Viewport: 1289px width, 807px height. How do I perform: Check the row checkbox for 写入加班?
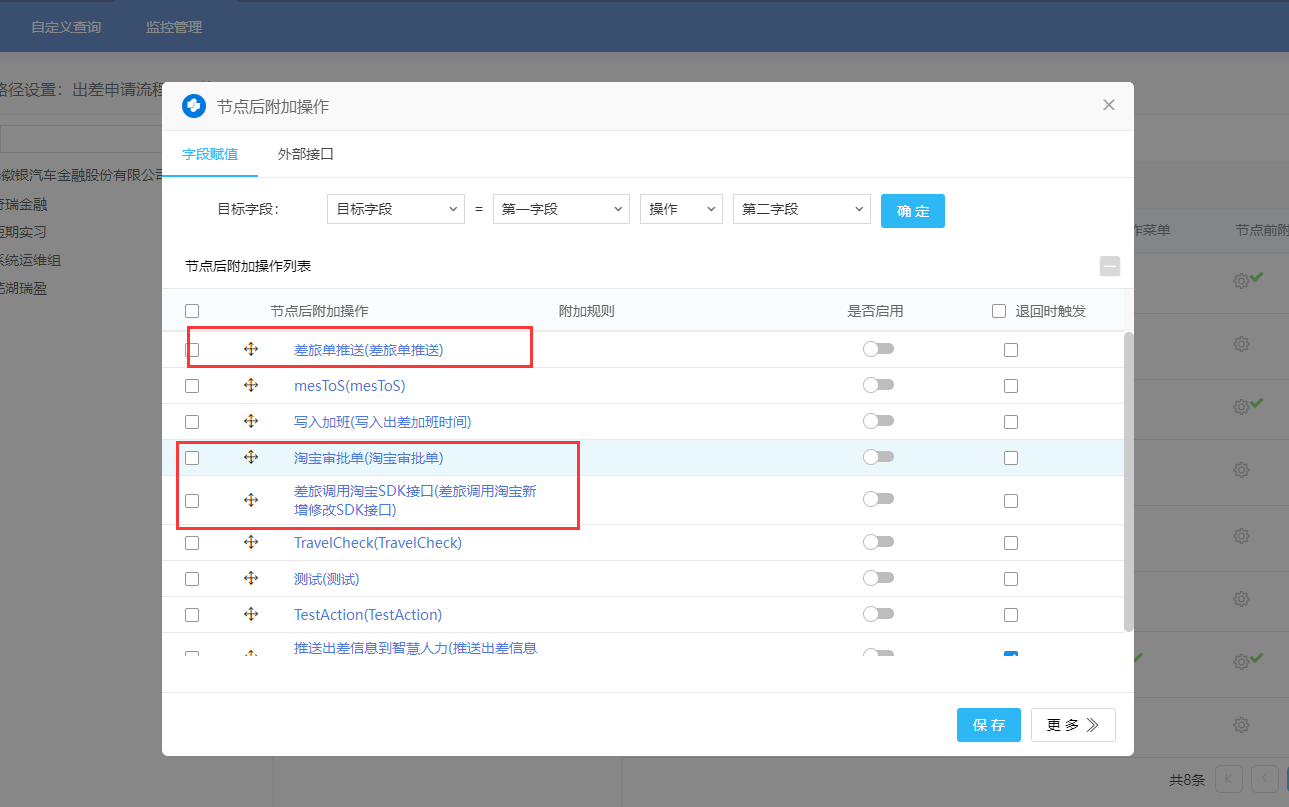[x=192, y=422]
